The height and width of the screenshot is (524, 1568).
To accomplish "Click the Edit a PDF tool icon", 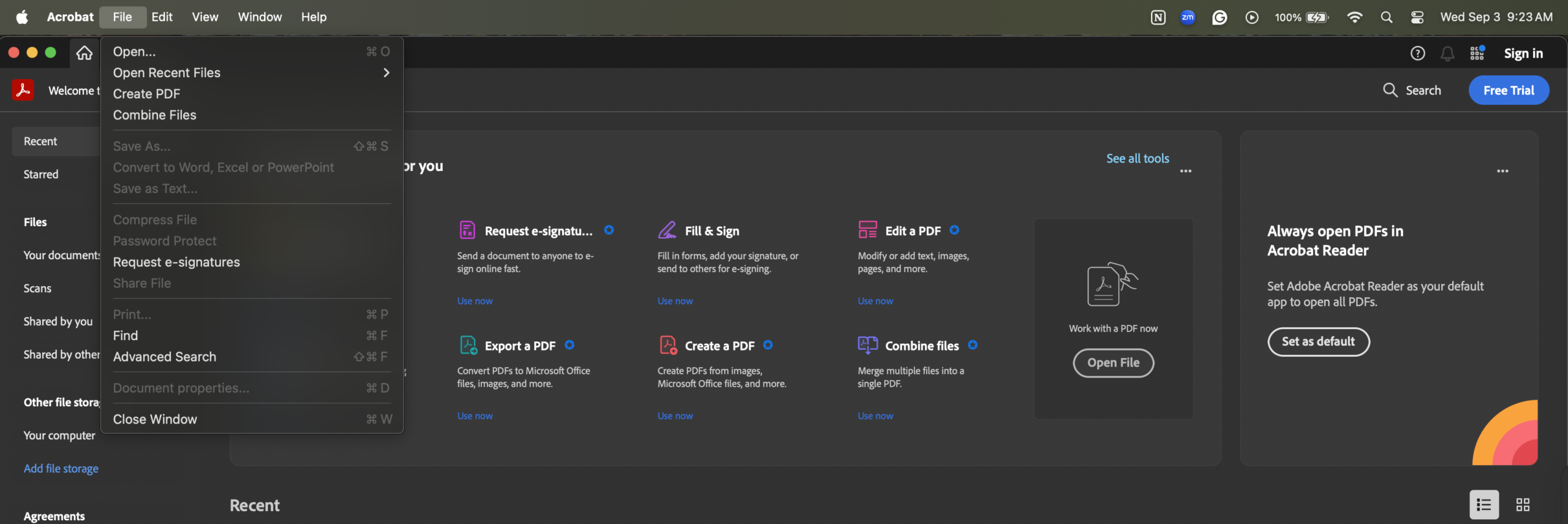I will (x=867, y=230).
